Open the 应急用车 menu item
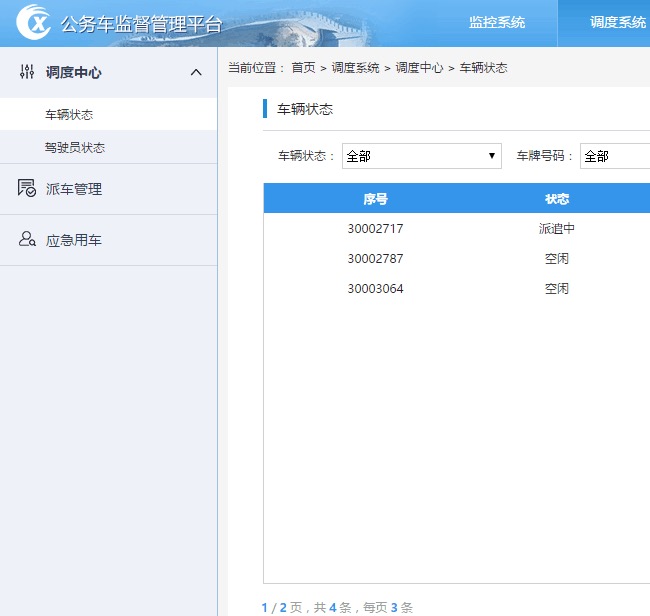 pos(74,241)
